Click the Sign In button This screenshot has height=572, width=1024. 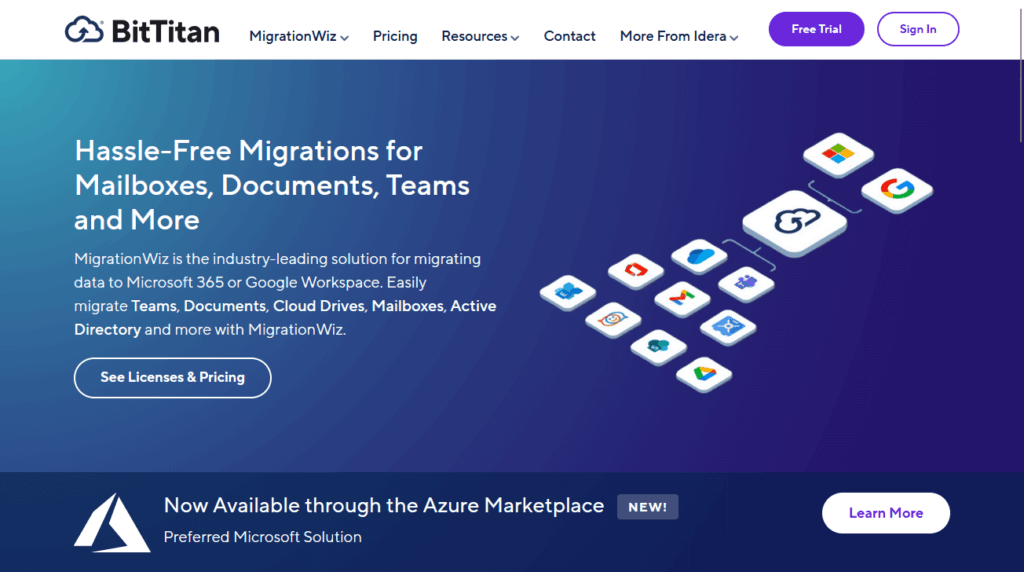click(918, 29)
